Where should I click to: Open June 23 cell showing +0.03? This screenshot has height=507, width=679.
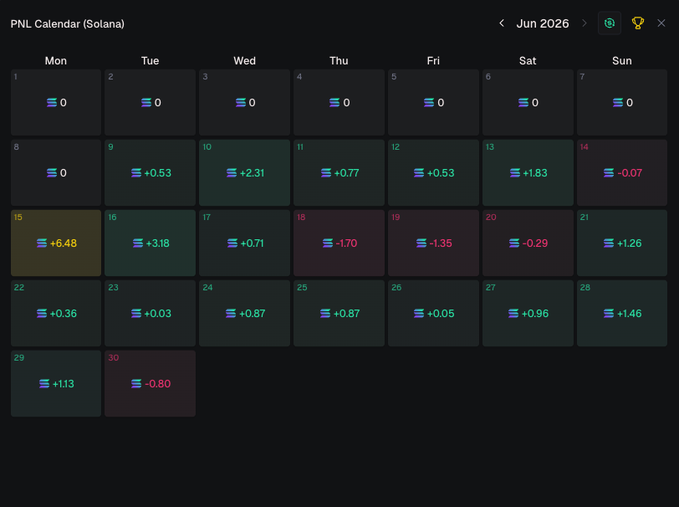[x=150, y=313]
